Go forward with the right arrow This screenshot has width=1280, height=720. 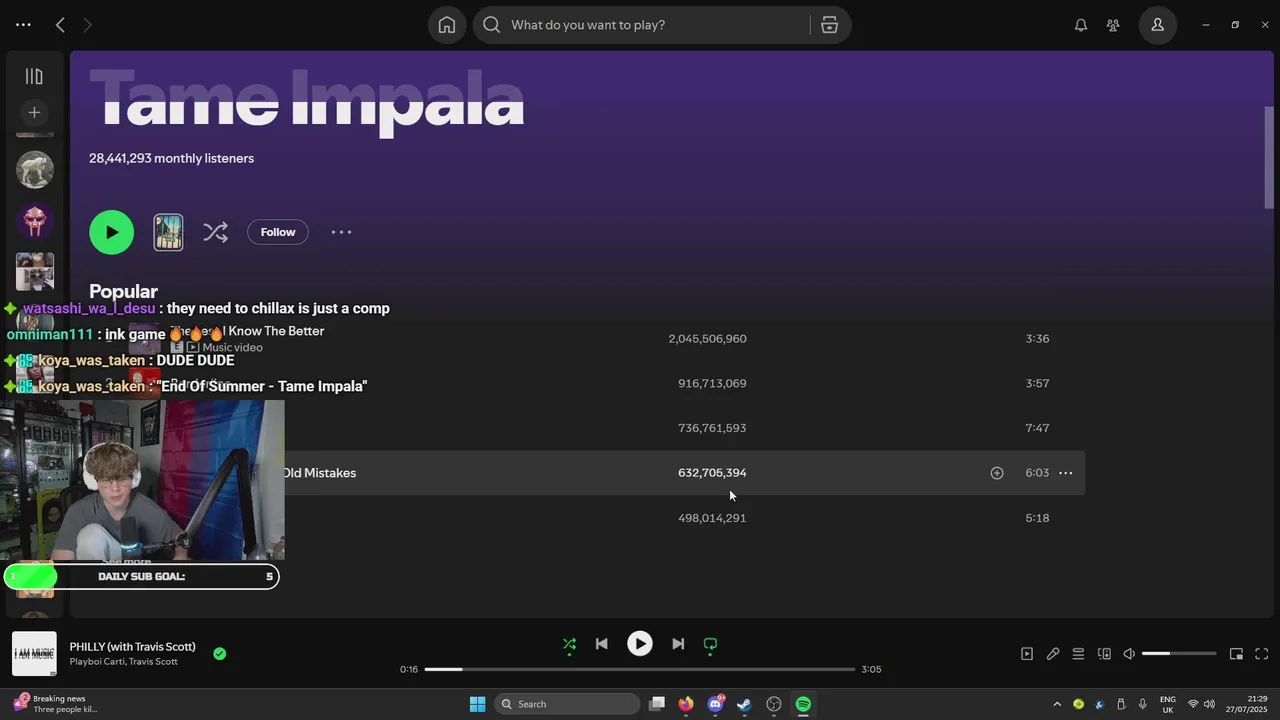pyautogui.click(x=87, y=25)
